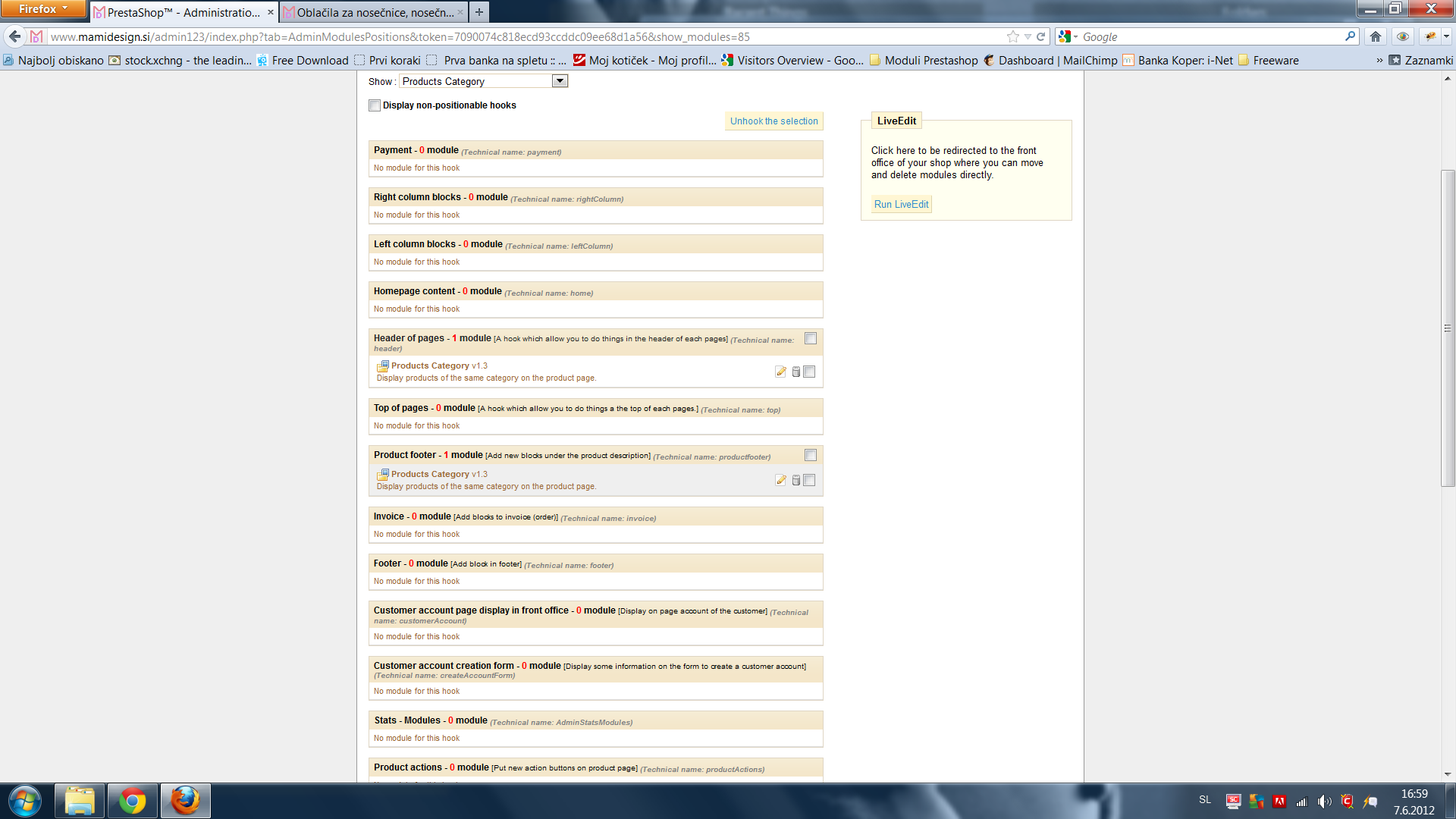Open the Show modules dropdown
Viewport: 1456px width, 819px height.
point(560,81)
